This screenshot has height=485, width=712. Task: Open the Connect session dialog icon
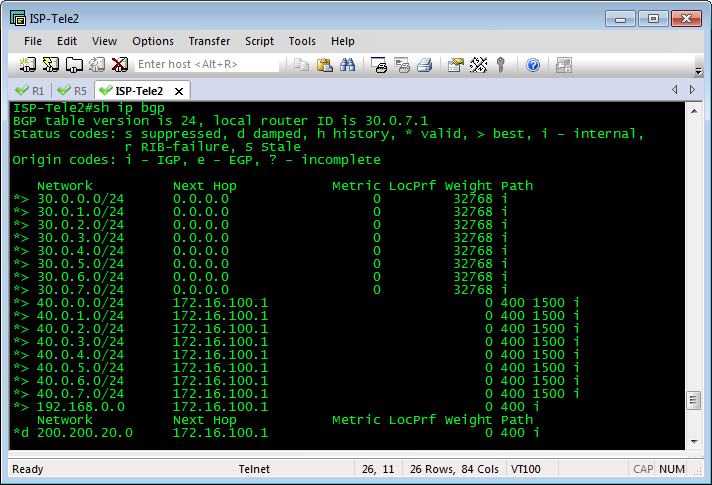(74, 65)
